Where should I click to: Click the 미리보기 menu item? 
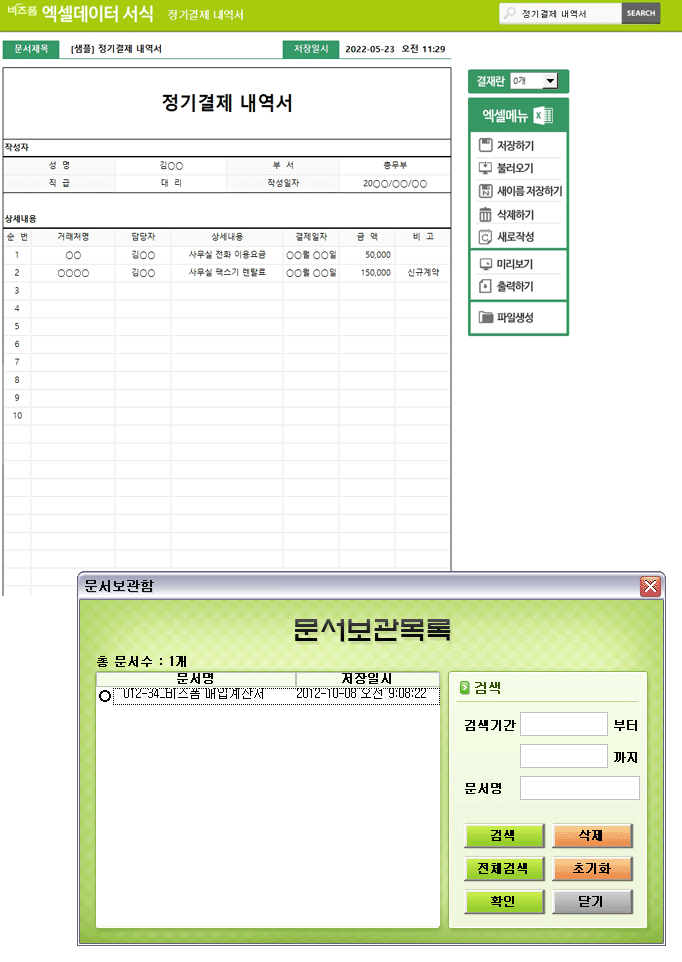pyautogui.click(x=515, y=264)
